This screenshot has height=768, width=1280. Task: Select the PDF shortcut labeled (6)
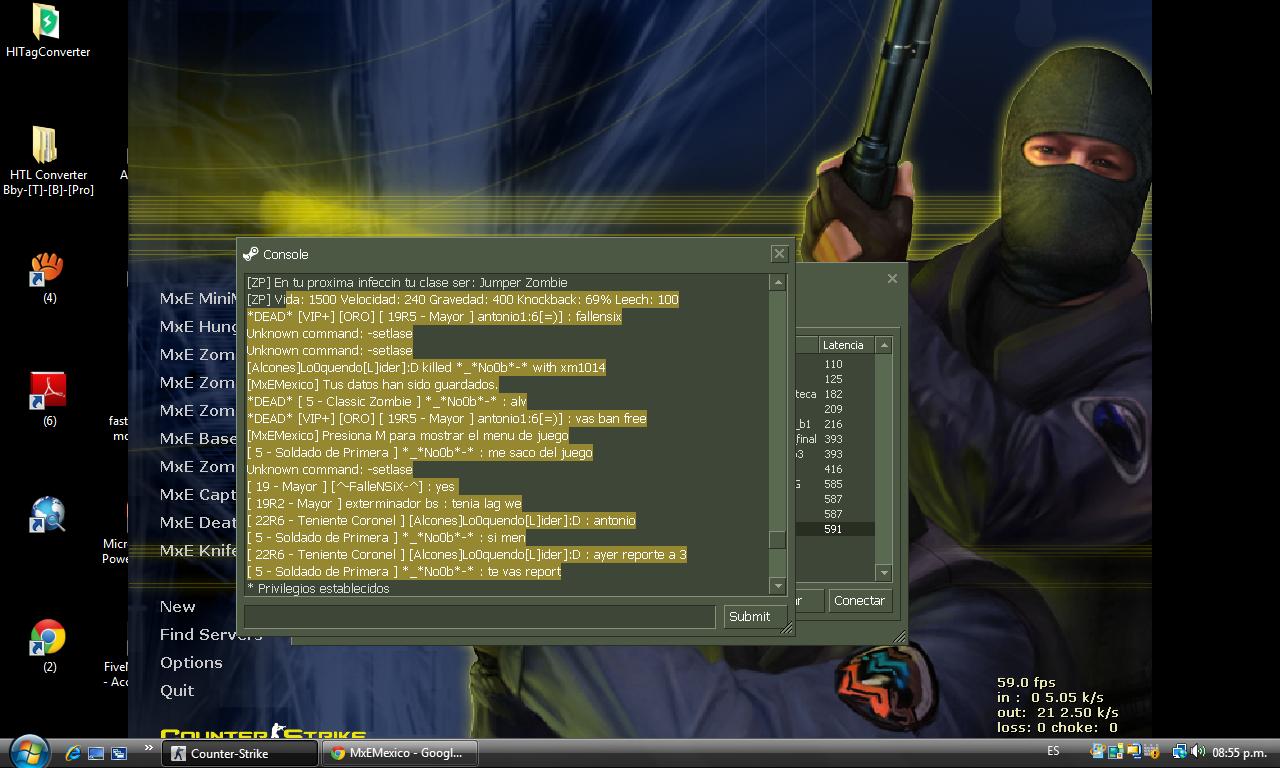(x=47, y=398)
